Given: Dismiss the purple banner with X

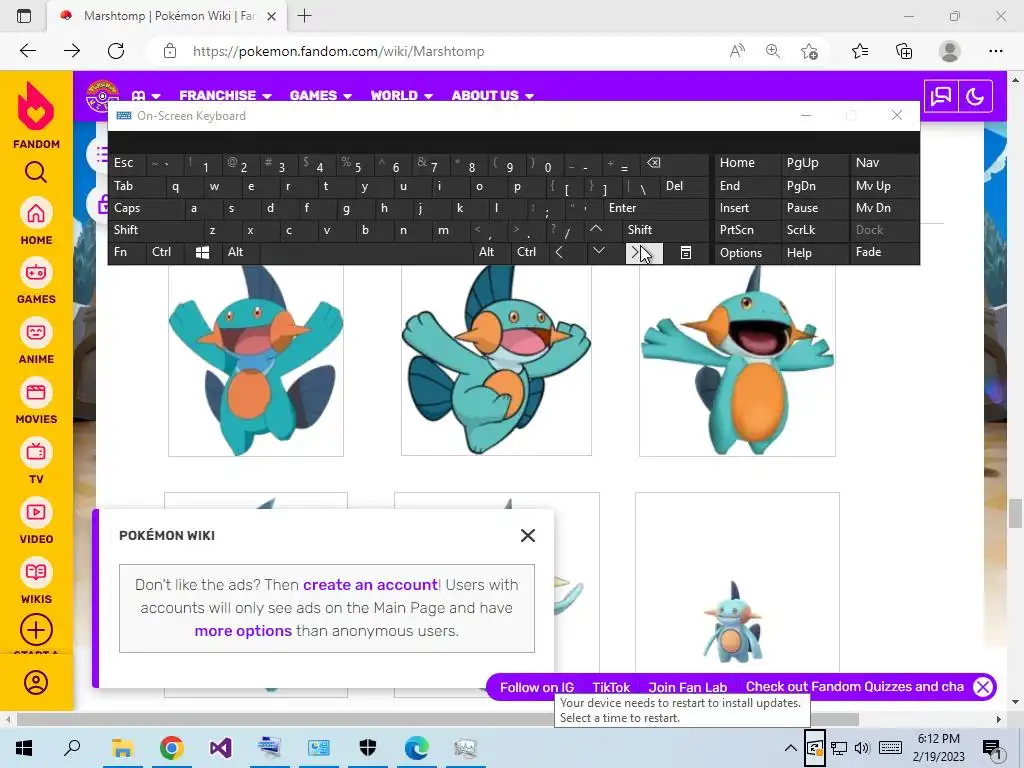Looking at the screenshot, I should coord(983,687).
